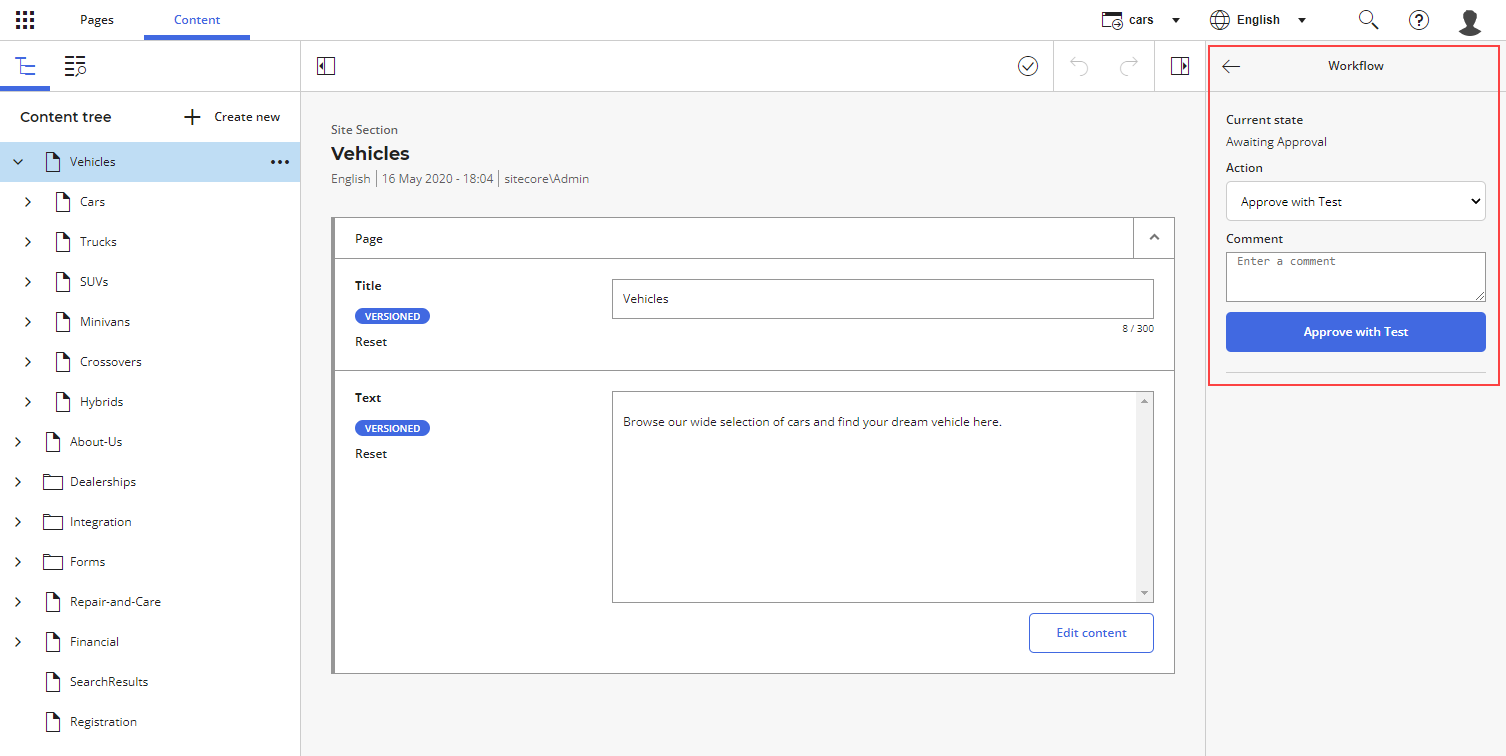Expand the Minivans tree node
The image size is (1506, 756).
pyautogui.click(x=28, y=322)
